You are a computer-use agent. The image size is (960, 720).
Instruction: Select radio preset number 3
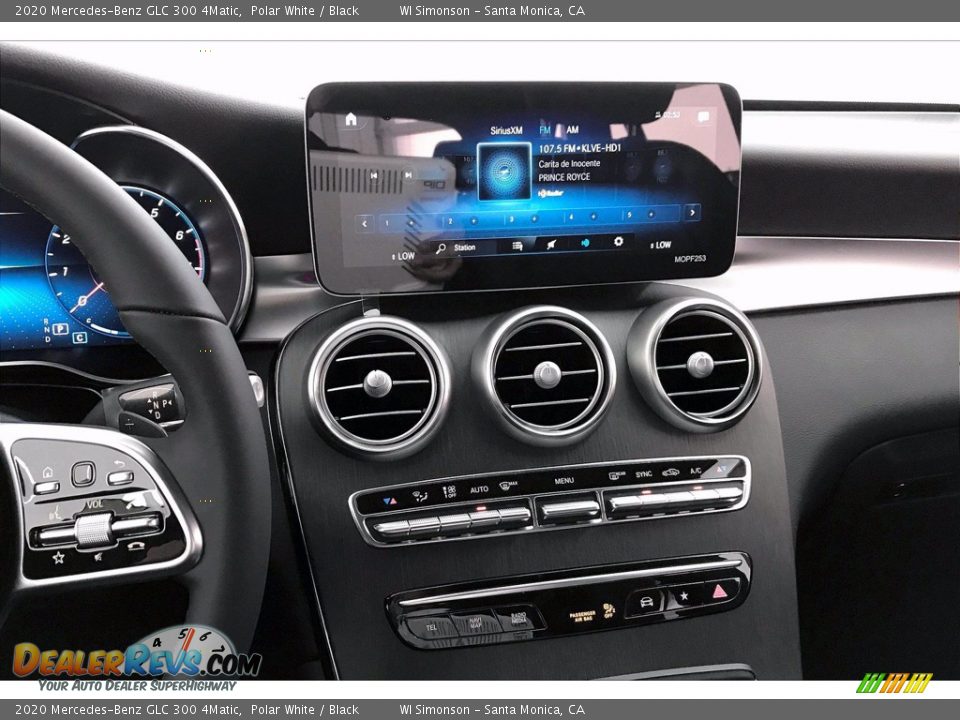(511, 217)
